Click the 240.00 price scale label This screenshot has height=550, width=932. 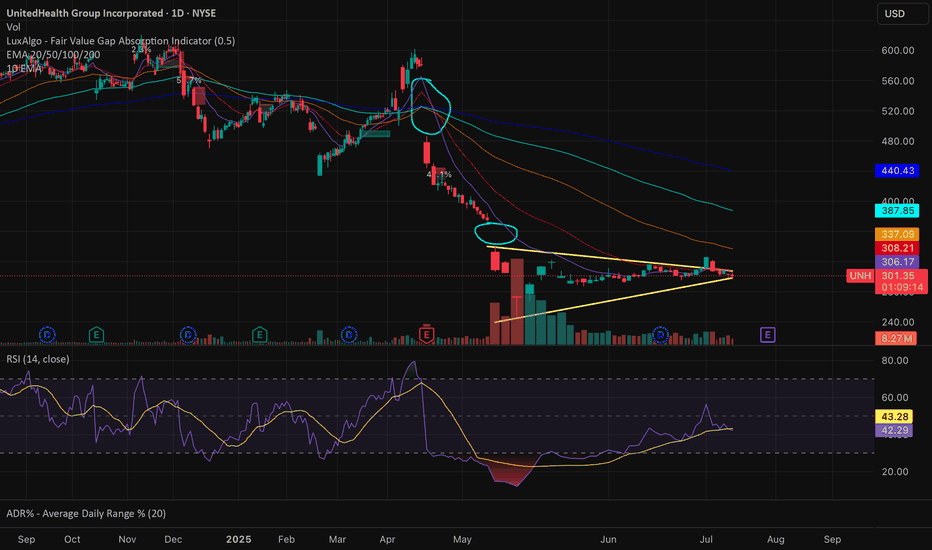898,322
